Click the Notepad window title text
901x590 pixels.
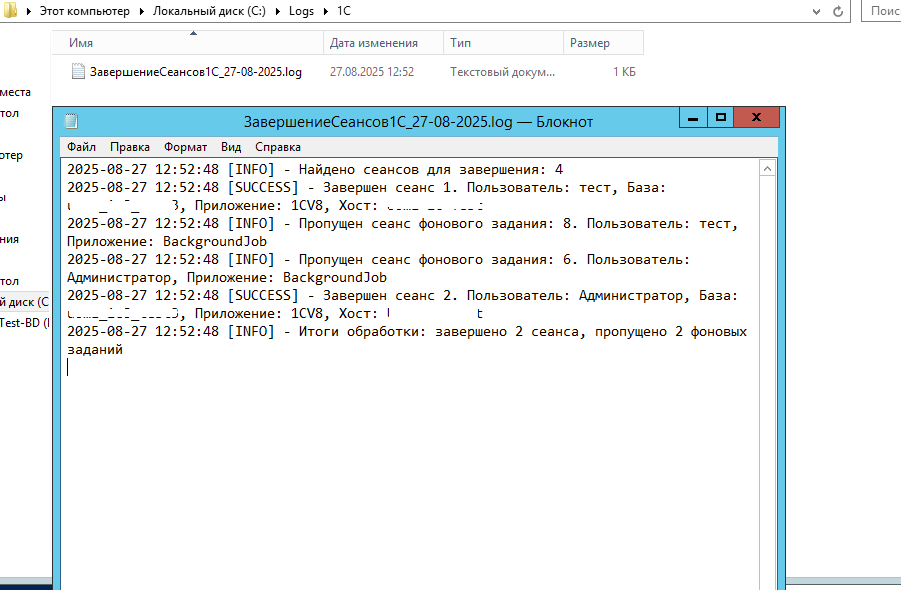click(x=418, y=122)
